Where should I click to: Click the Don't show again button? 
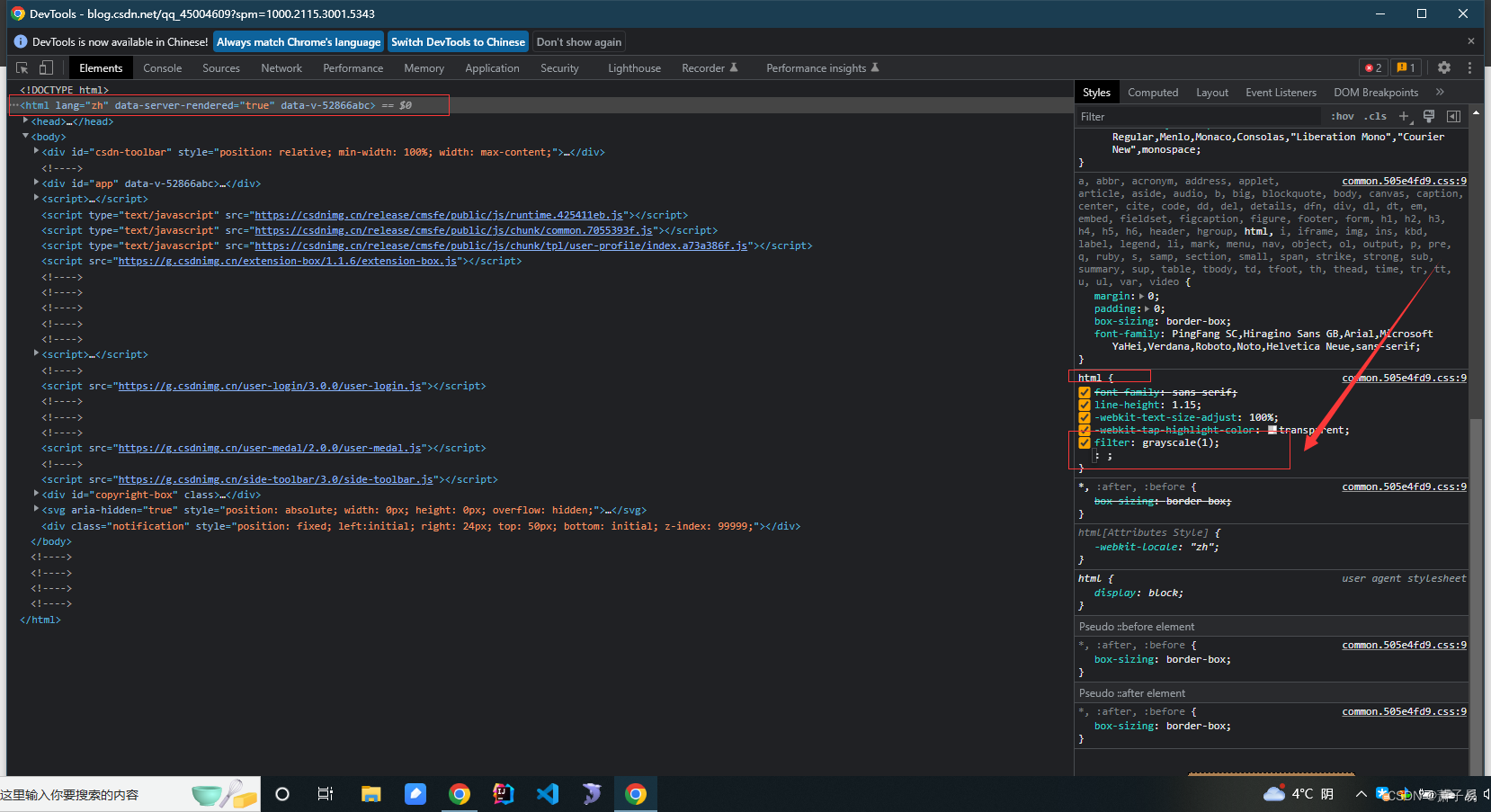click(x=579, y=41)
